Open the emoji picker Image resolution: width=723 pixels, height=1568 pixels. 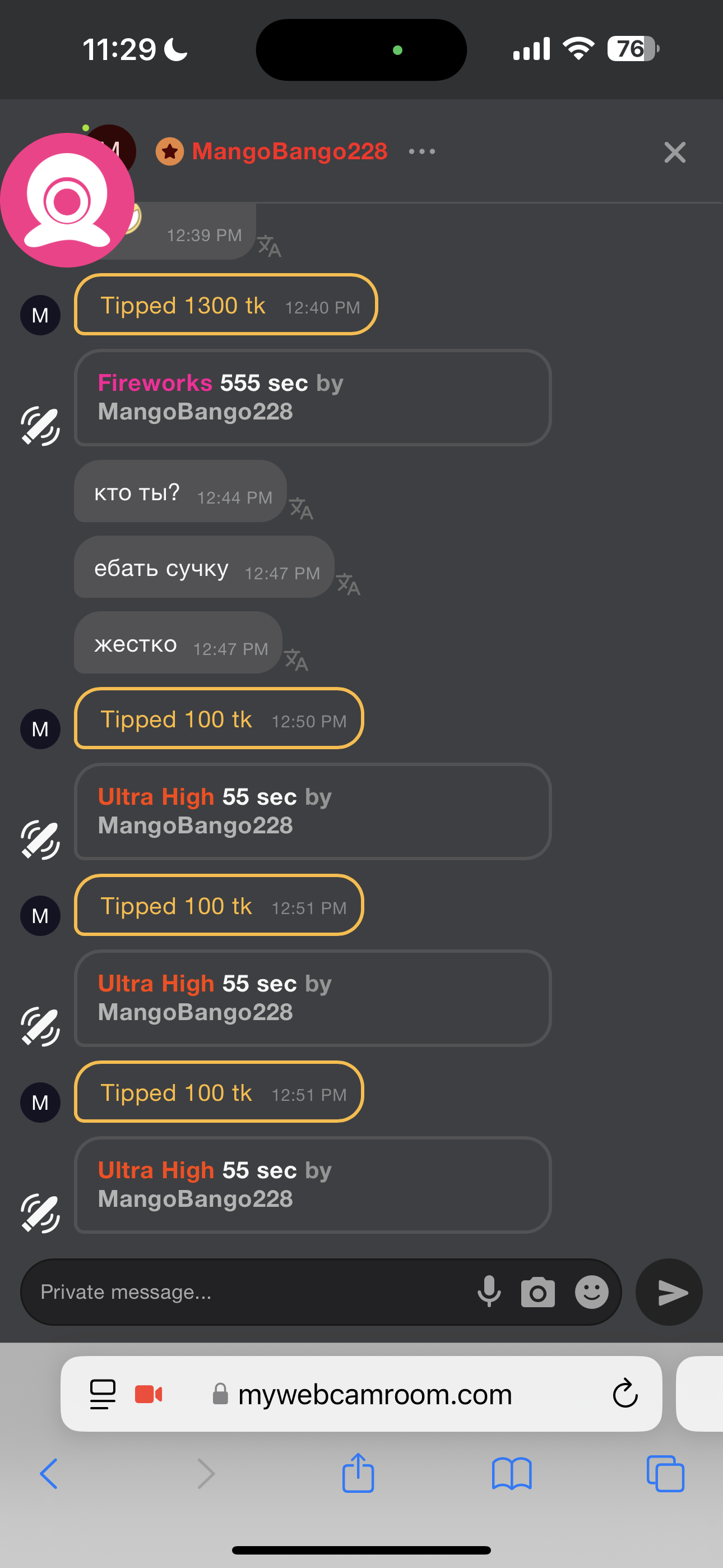tap(591, 1292)
